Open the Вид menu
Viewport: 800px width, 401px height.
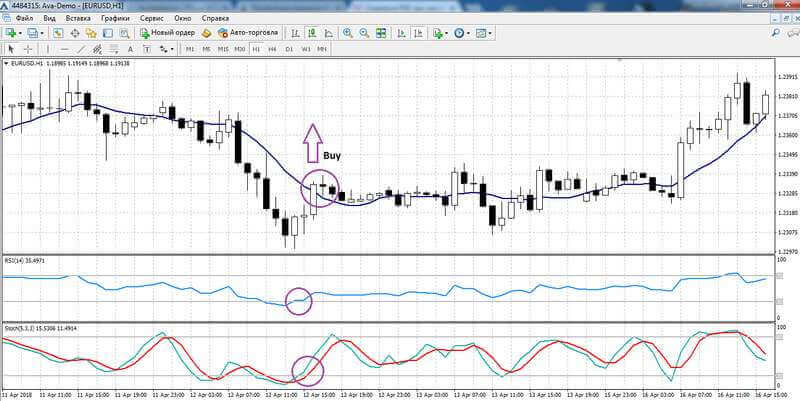coord(49,18)
